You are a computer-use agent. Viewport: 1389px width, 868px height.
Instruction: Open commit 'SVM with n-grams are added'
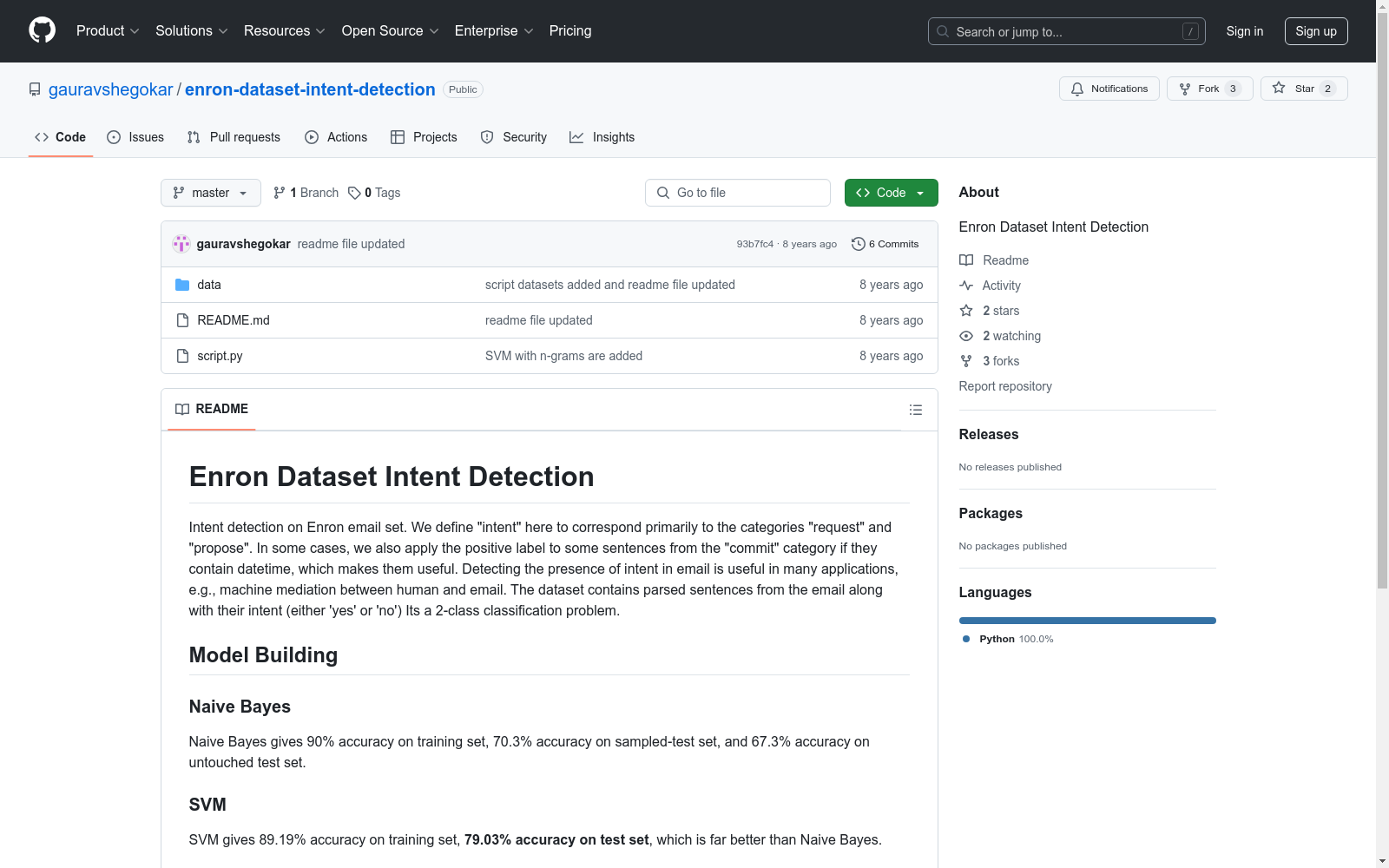tap(564, 356)
